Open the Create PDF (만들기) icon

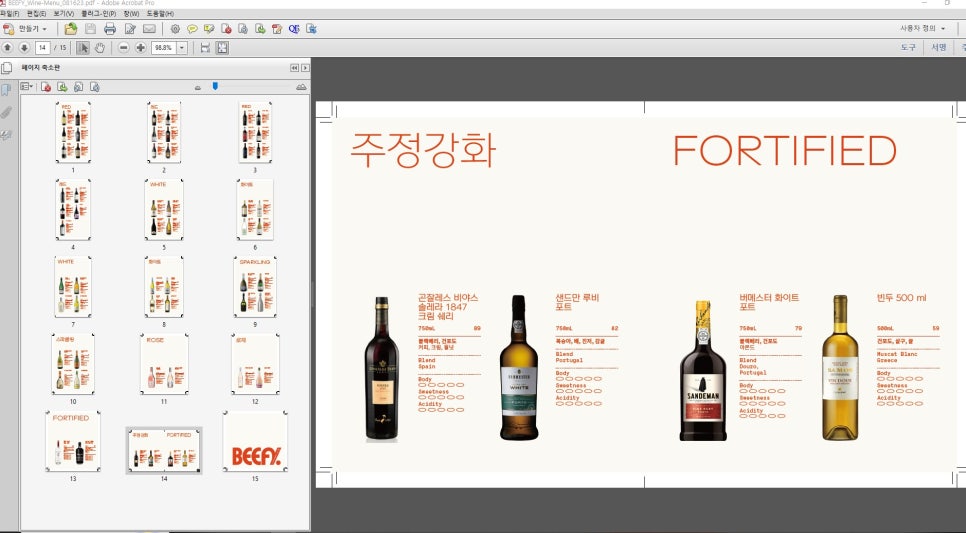tap(9, 29)
